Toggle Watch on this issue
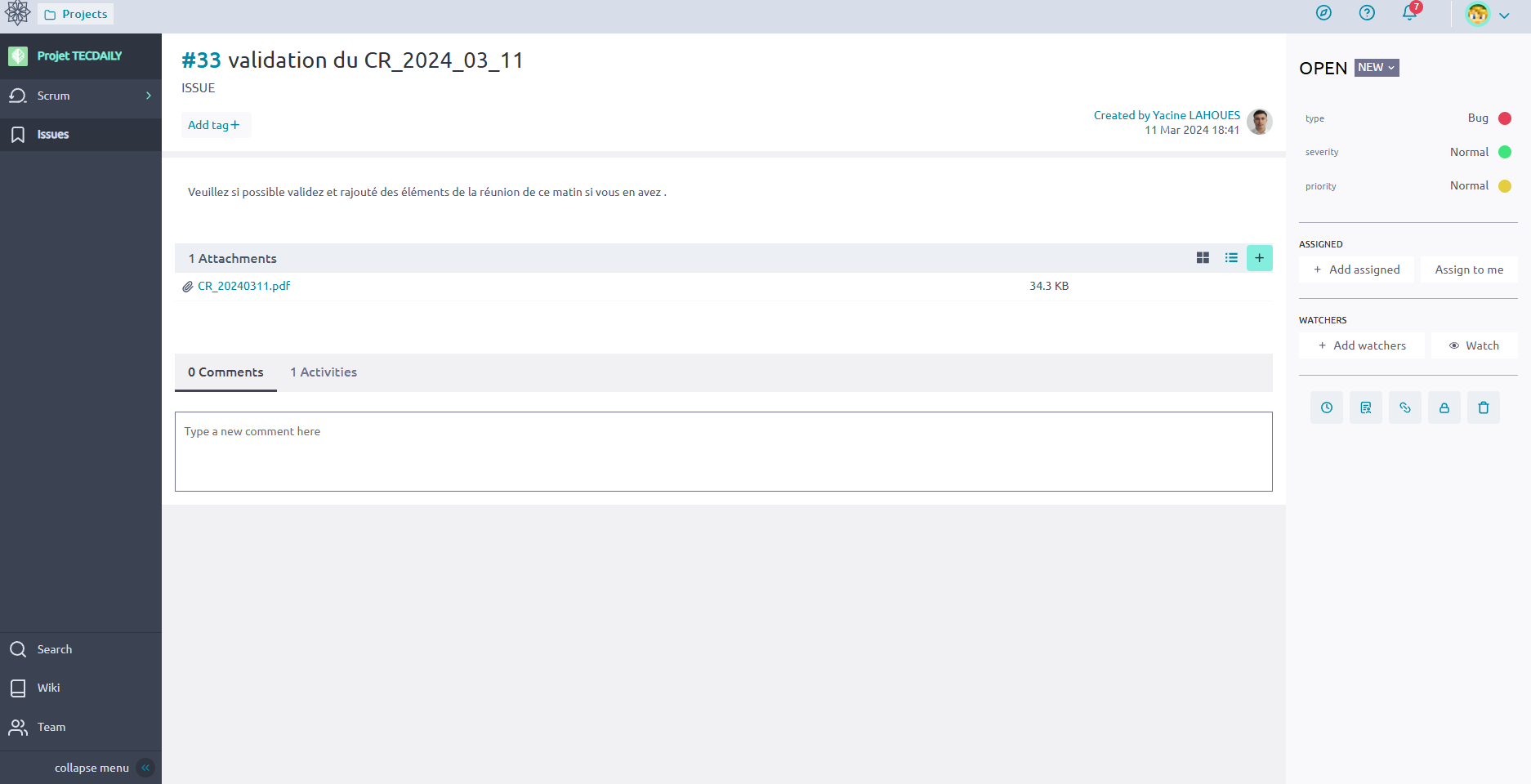 (1474, 345)
